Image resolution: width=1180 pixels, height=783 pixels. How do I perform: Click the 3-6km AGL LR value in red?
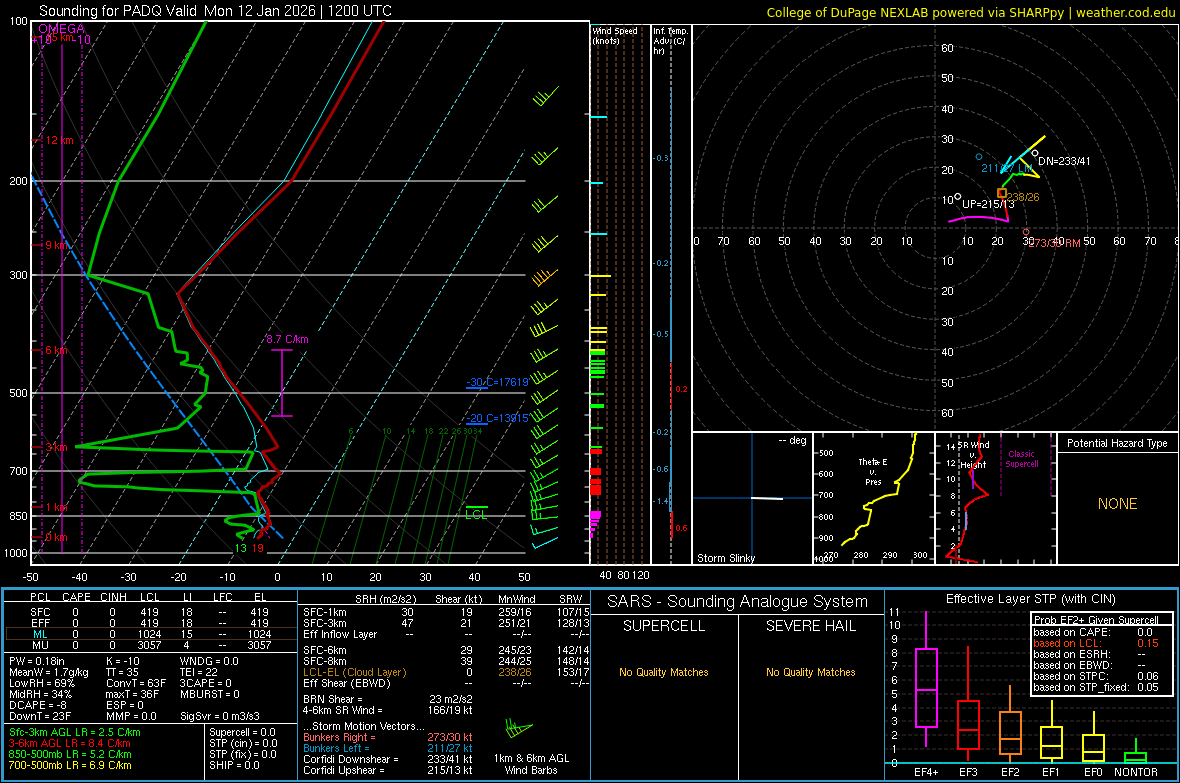pos(70,743)
